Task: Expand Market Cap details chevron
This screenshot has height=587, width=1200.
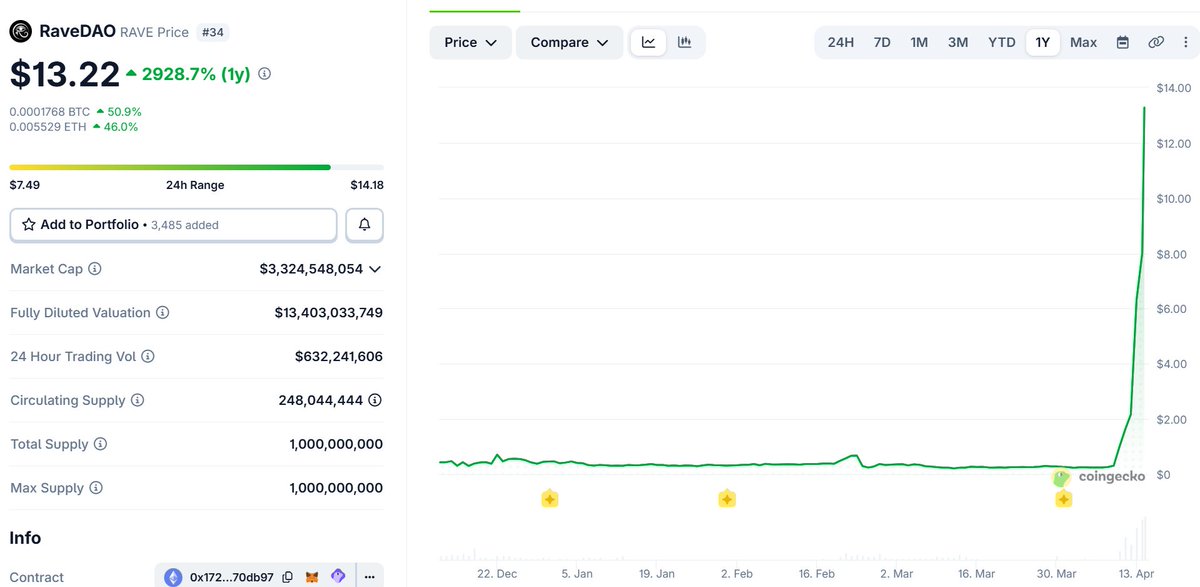Action: click(375, 269)
